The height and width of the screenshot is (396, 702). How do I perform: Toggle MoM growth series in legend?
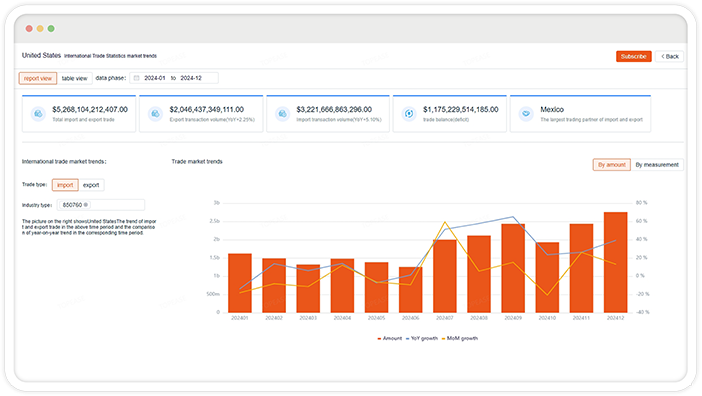(x=460, y=338)
